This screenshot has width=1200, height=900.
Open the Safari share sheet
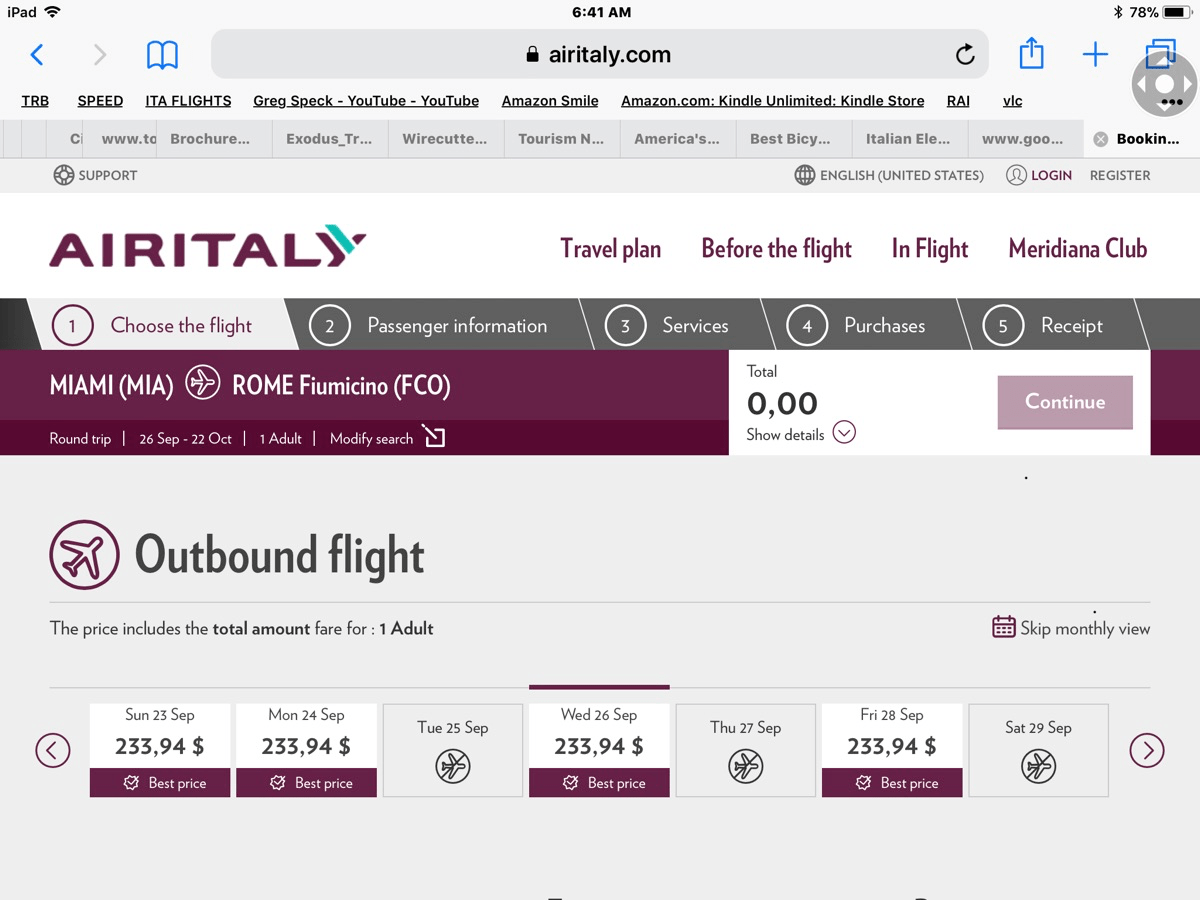1031,54
